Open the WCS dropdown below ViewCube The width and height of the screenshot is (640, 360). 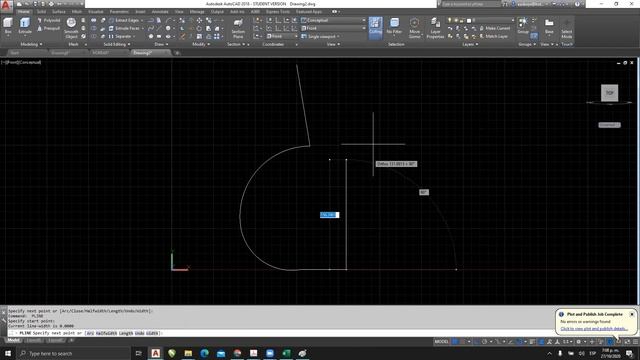click(x=609, y=125)
